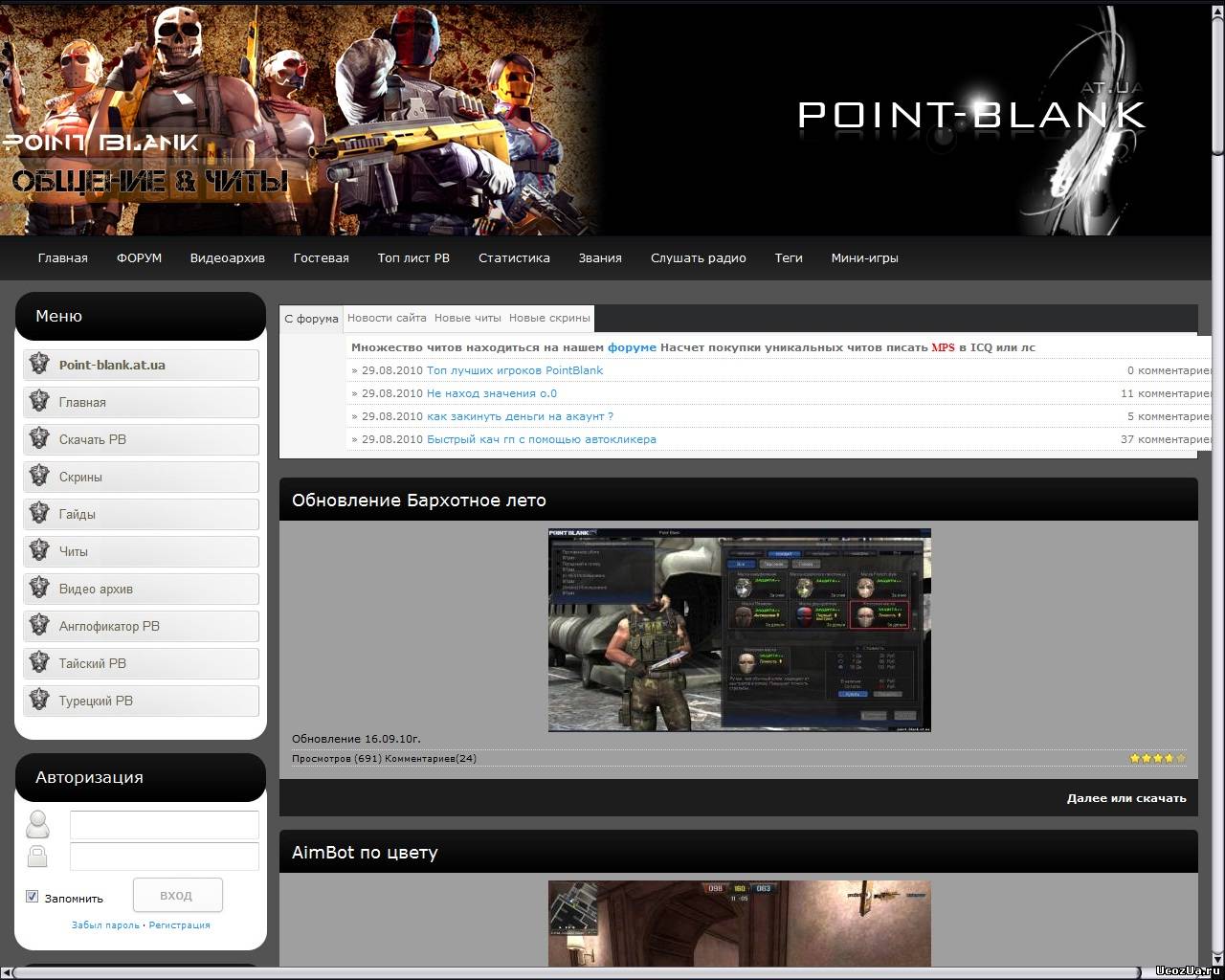
Task: Open Гайды sidebar menu entry
Action: pos(141,514)
